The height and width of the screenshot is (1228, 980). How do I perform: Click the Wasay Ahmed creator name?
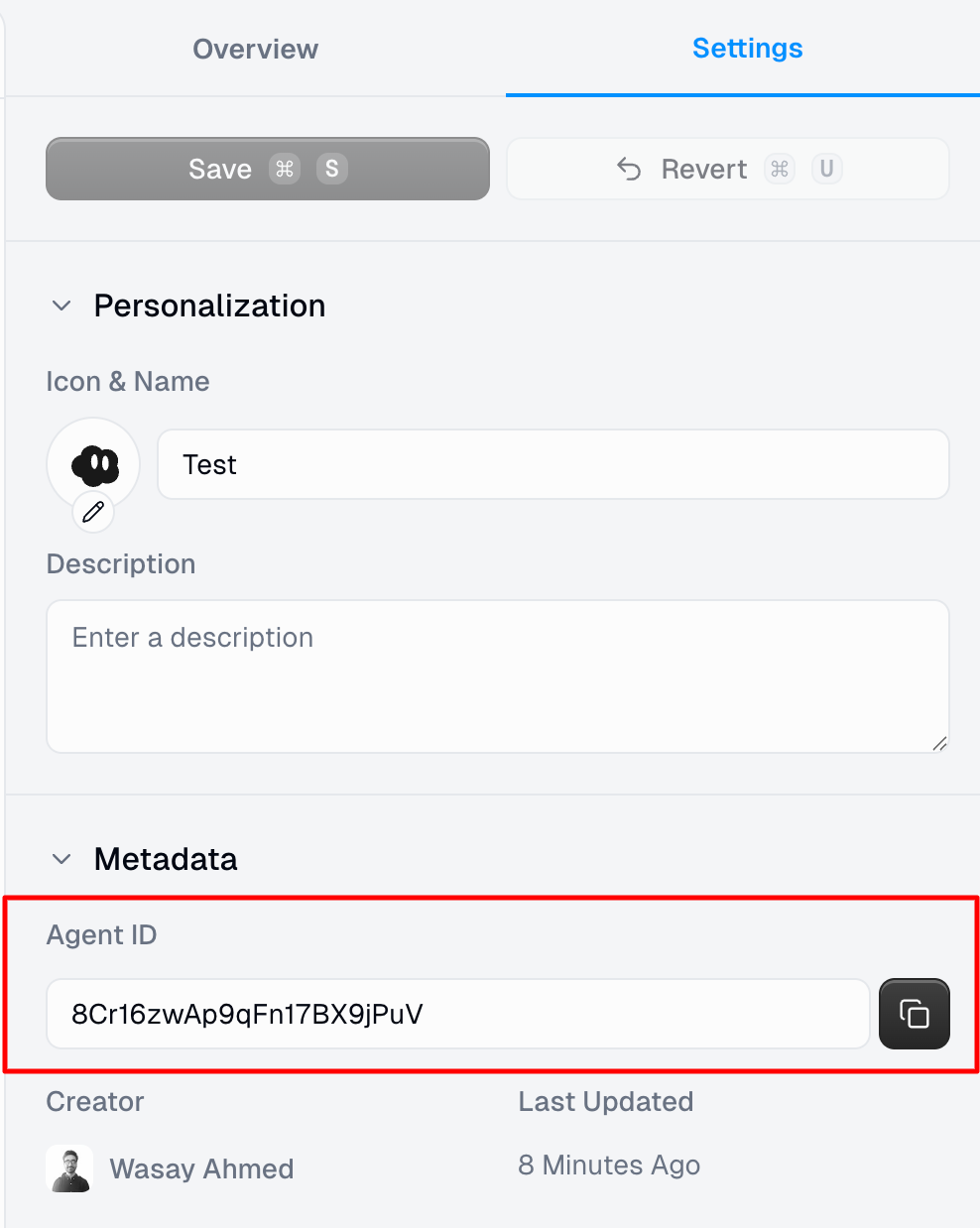pos(201,1168)
